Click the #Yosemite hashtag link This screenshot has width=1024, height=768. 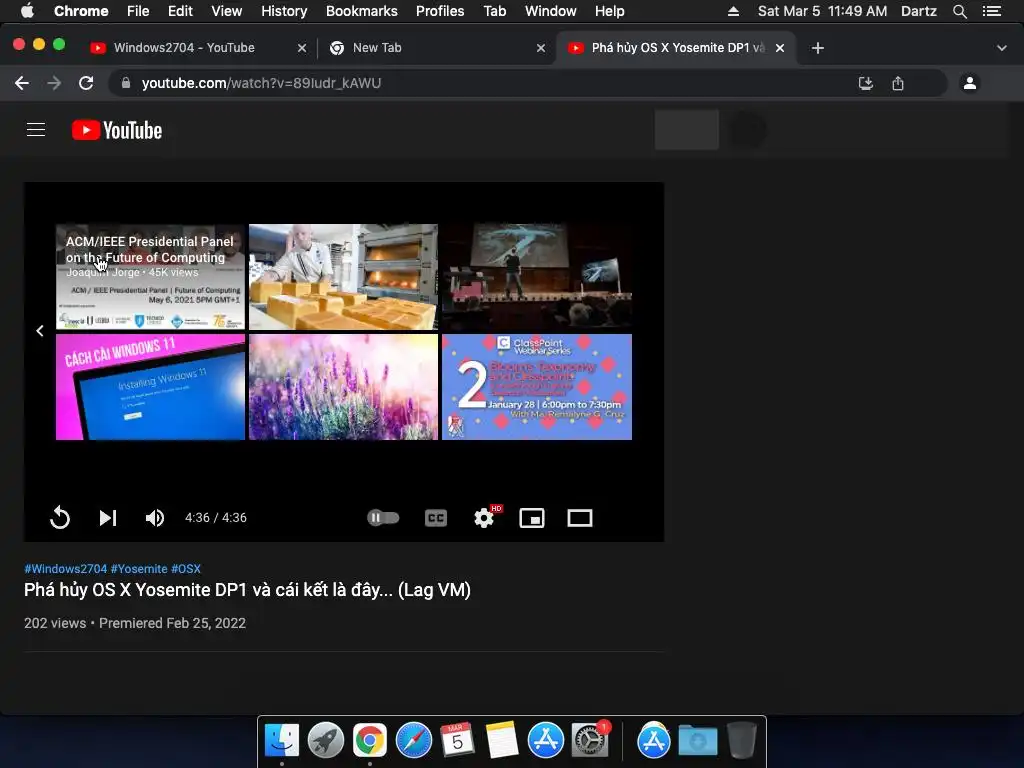pyautogui.click(x=139, y=569)
